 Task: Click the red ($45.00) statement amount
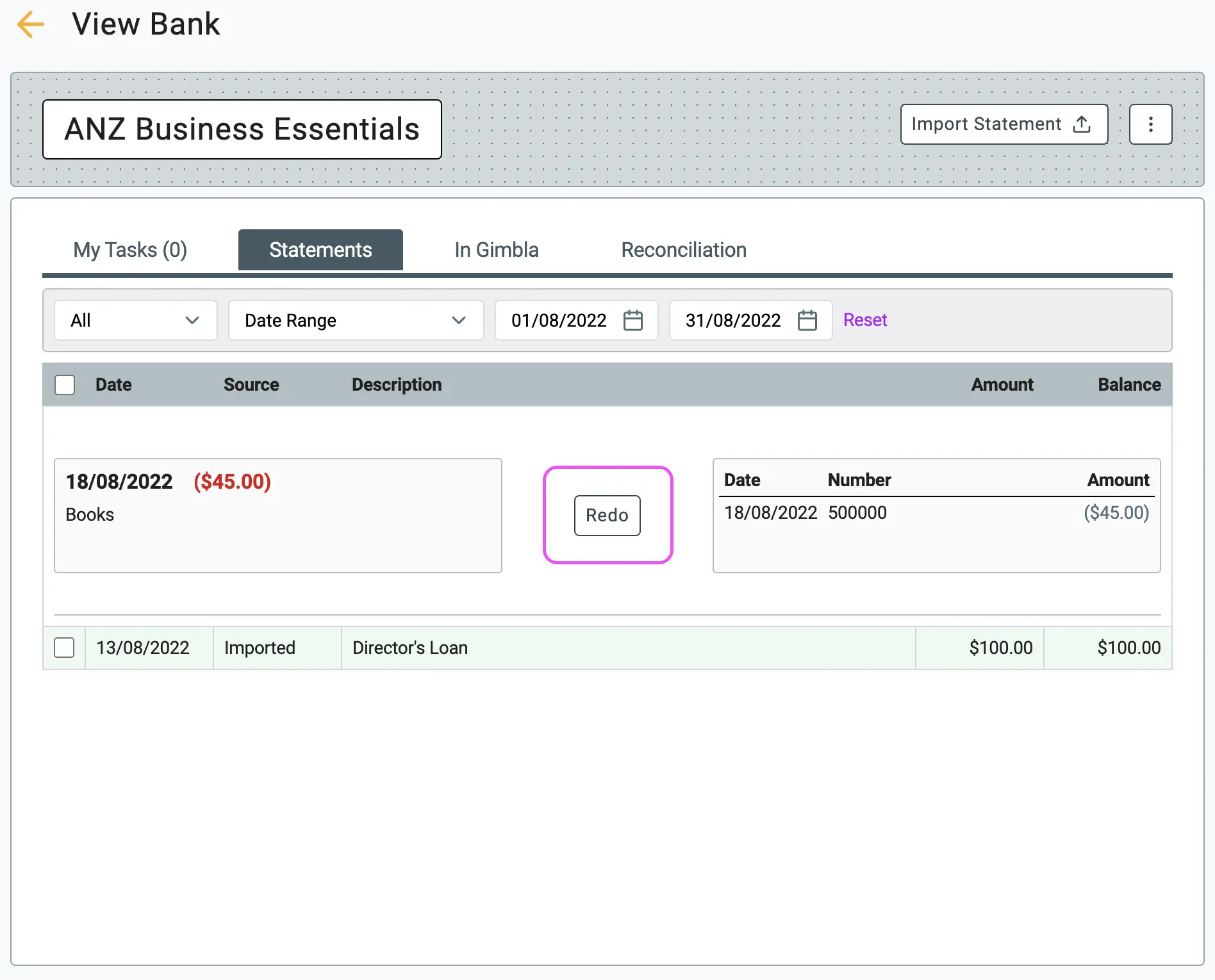(x=232, y=482)
